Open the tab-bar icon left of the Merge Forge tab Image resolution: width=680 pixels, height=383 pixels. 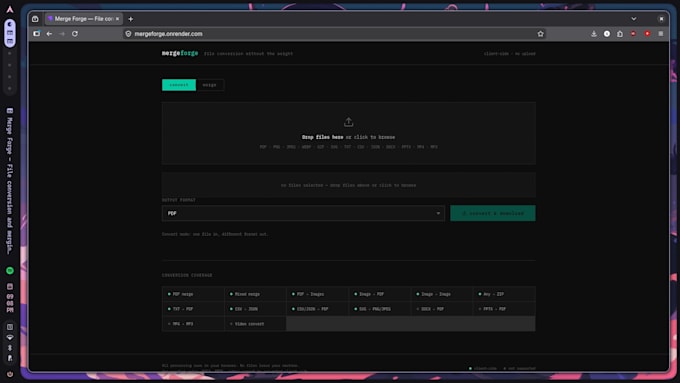click(x=35, y=19)
